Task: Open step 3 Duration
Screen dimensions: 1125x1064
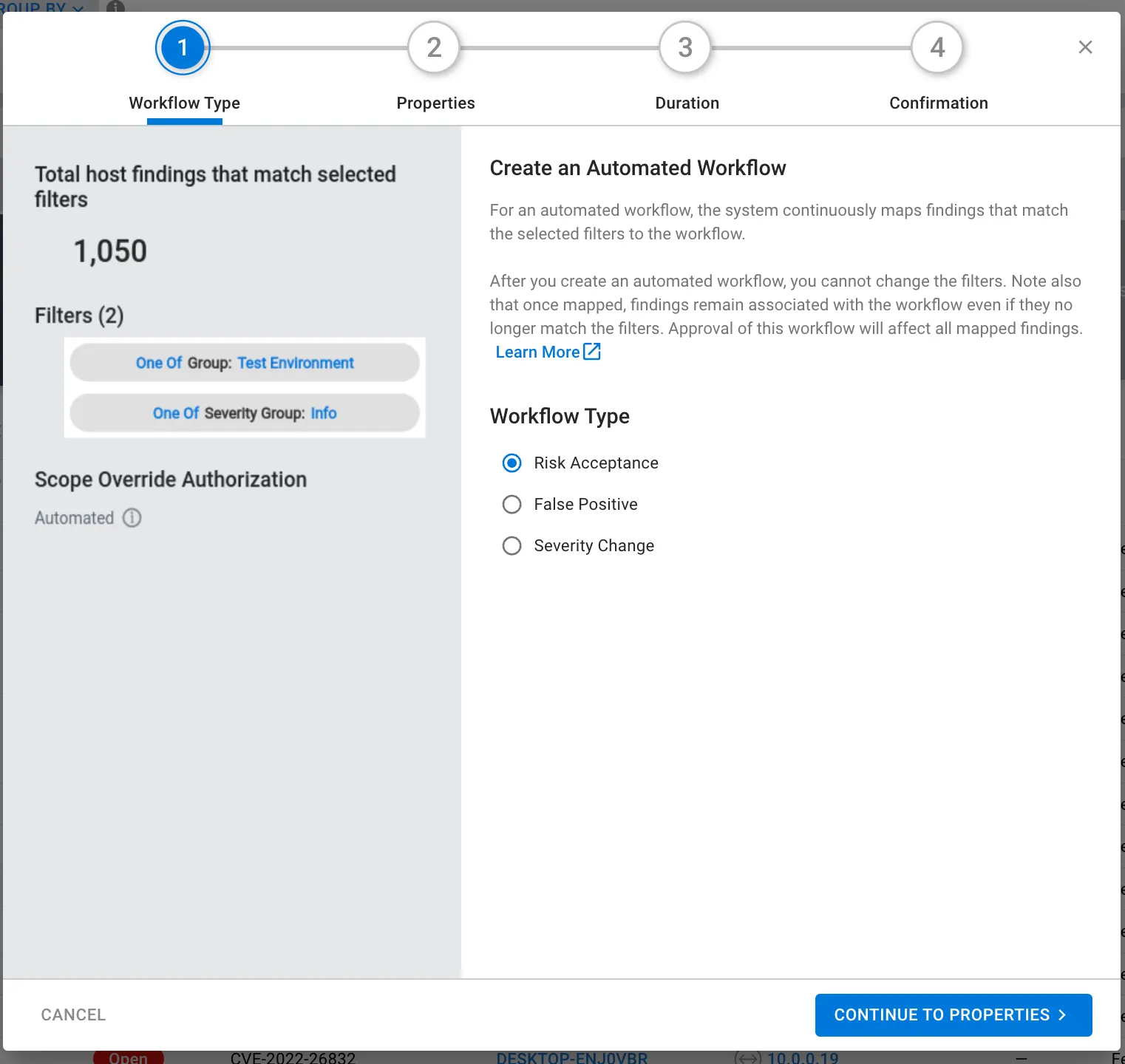Action: (685, 48)
